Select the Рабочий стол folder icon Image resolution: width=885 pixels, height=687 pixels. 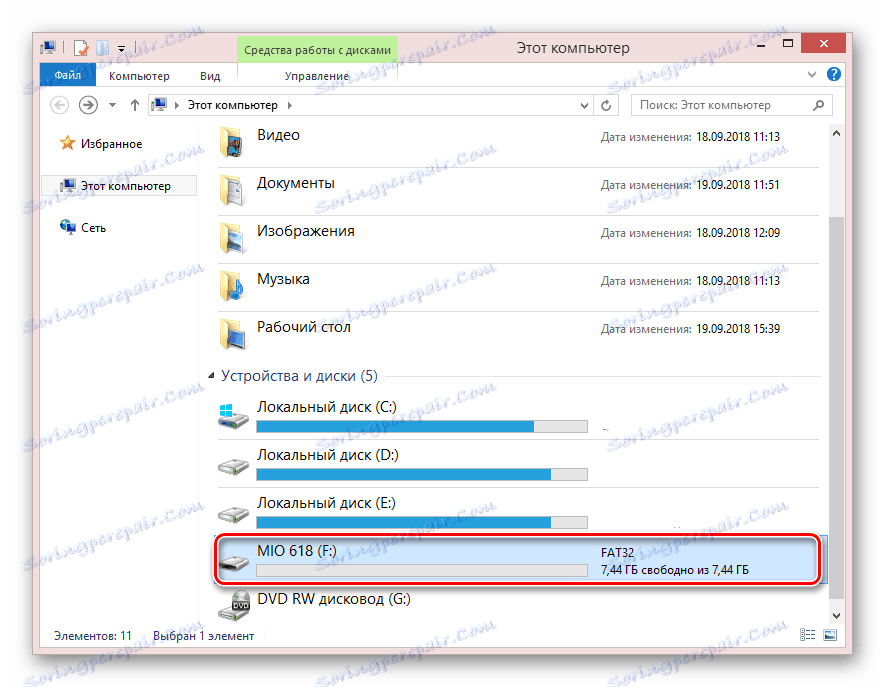point(233,334)
